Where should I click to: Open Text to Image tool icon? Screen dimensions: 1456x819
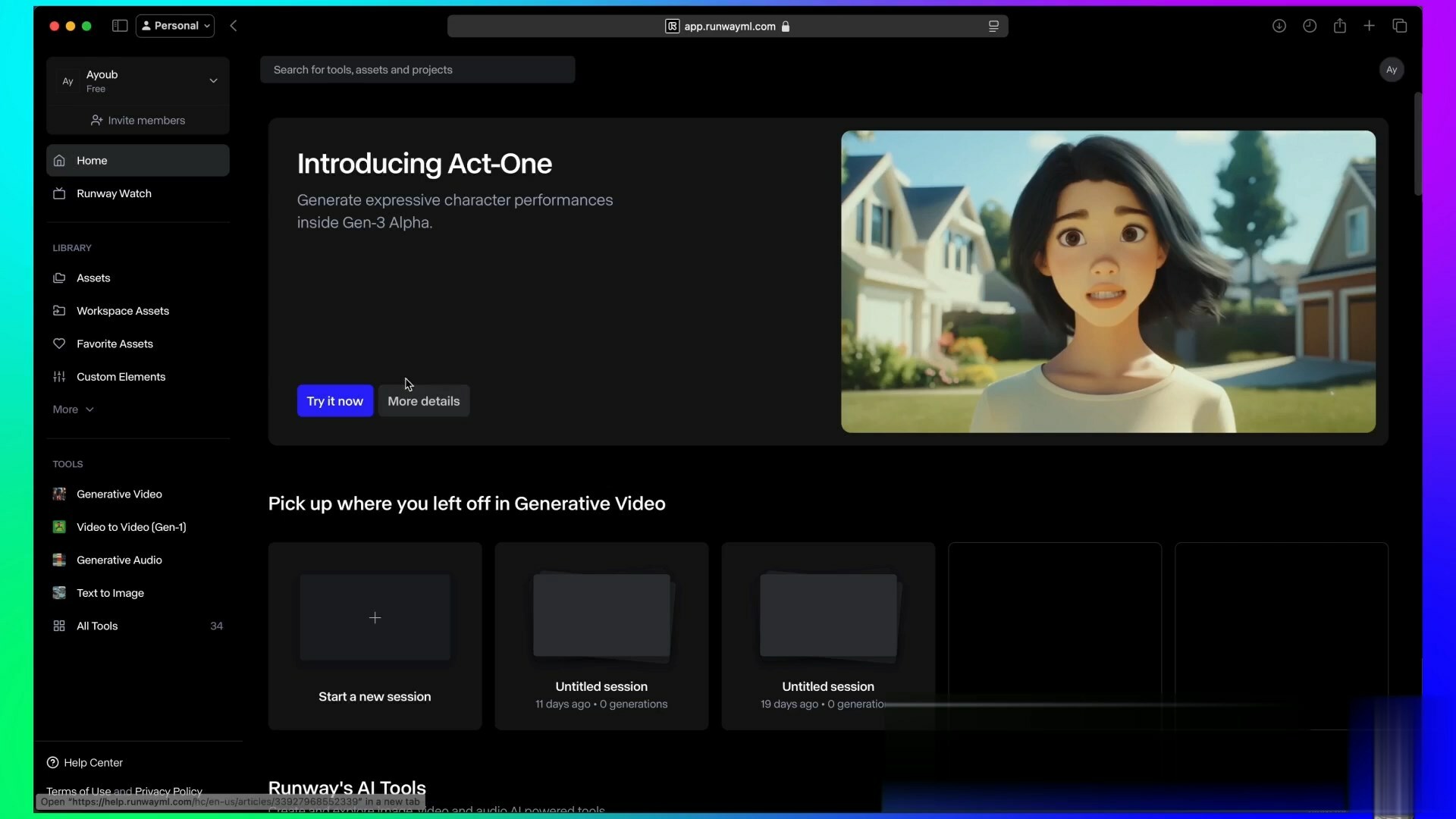click(x=59, y=593)
